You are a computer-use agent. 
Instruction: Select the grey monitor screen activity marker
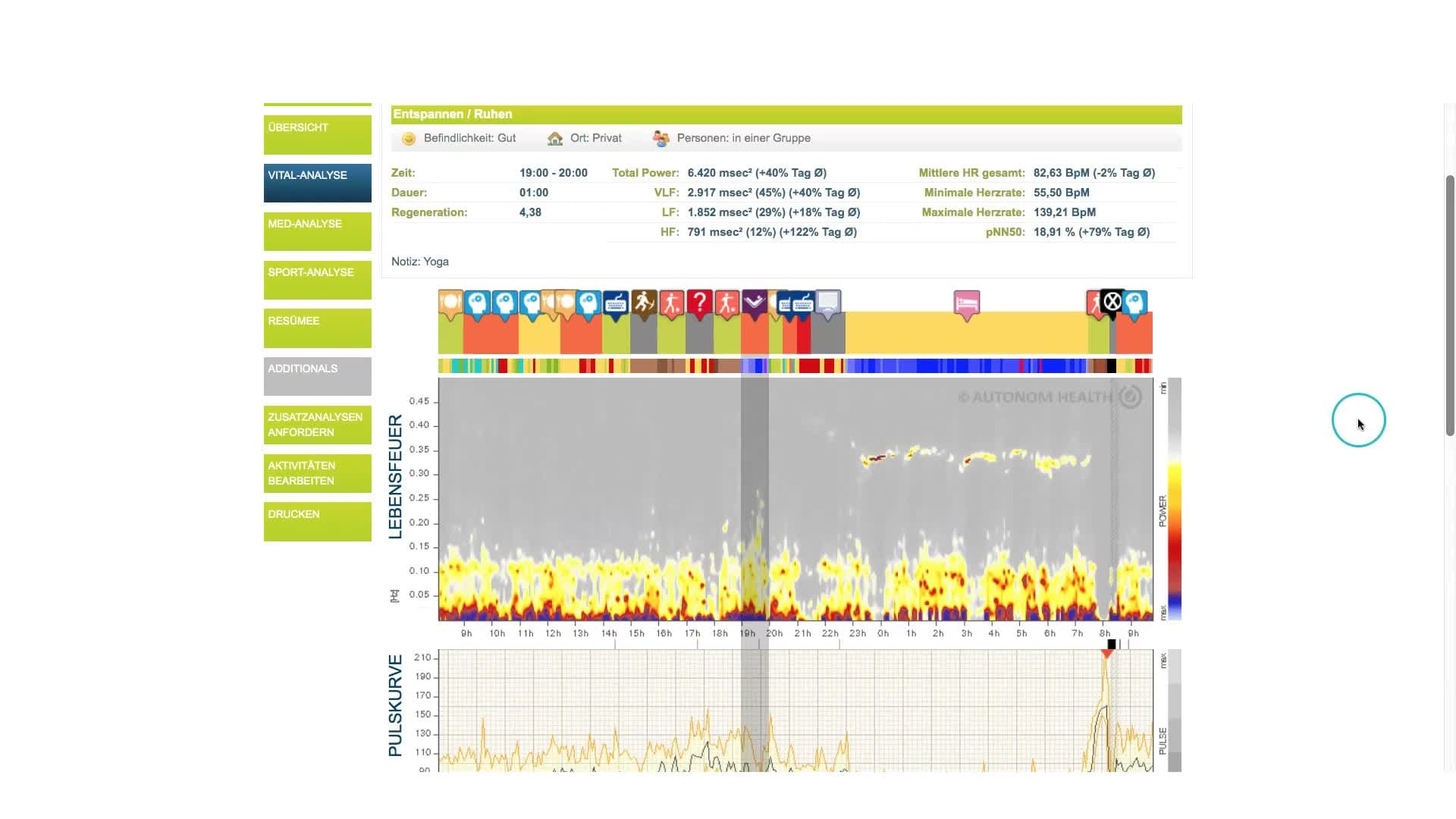click(x=828, y=303)
